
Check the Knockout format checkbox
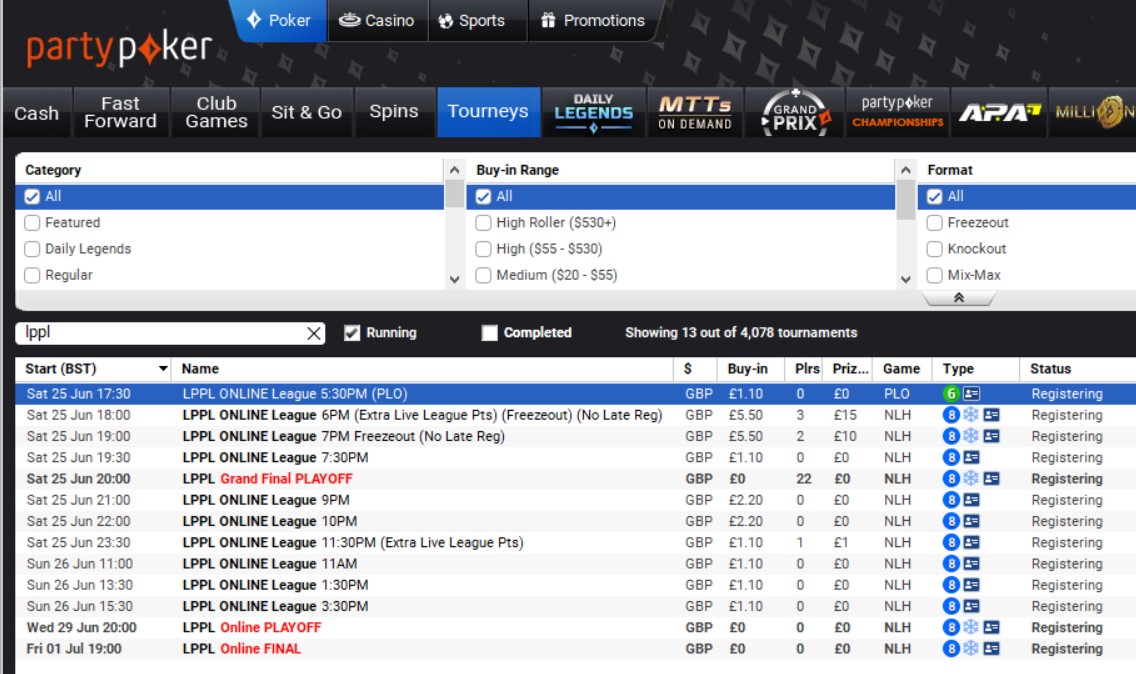(x=935, y=249)
